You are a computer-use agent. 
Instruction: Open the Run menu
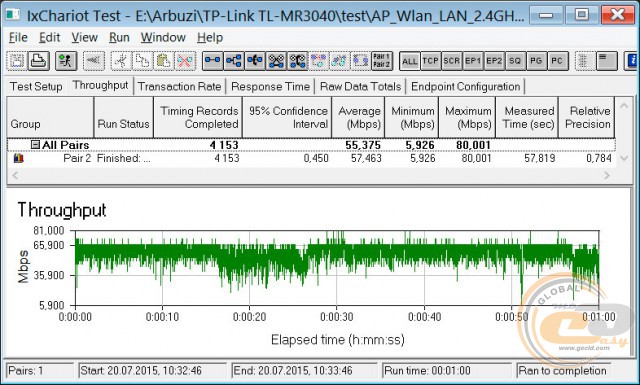[x=119, y=38]
